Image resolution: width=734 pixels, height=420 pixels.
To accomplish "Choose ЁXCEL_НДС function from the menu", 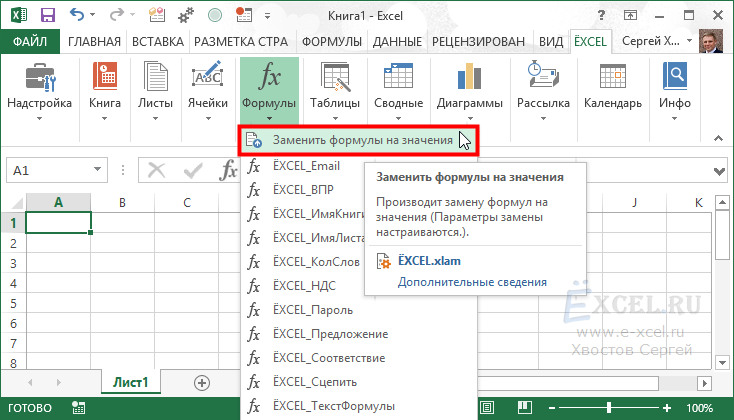I will point(304,286).
